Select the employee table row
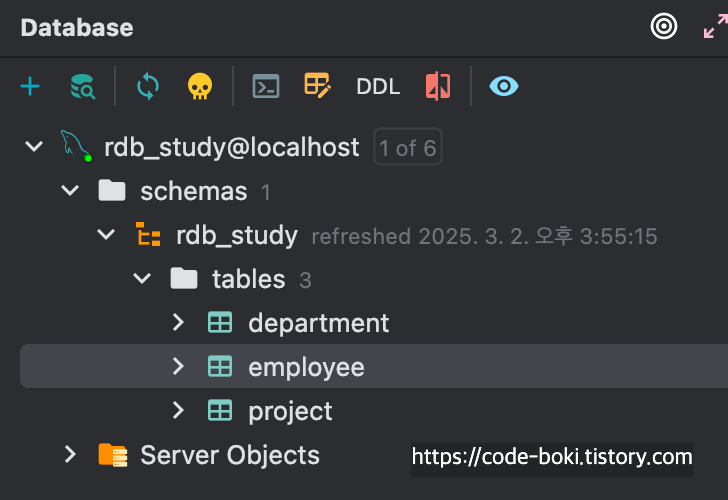The image size is (728, 500). point(374,366)
